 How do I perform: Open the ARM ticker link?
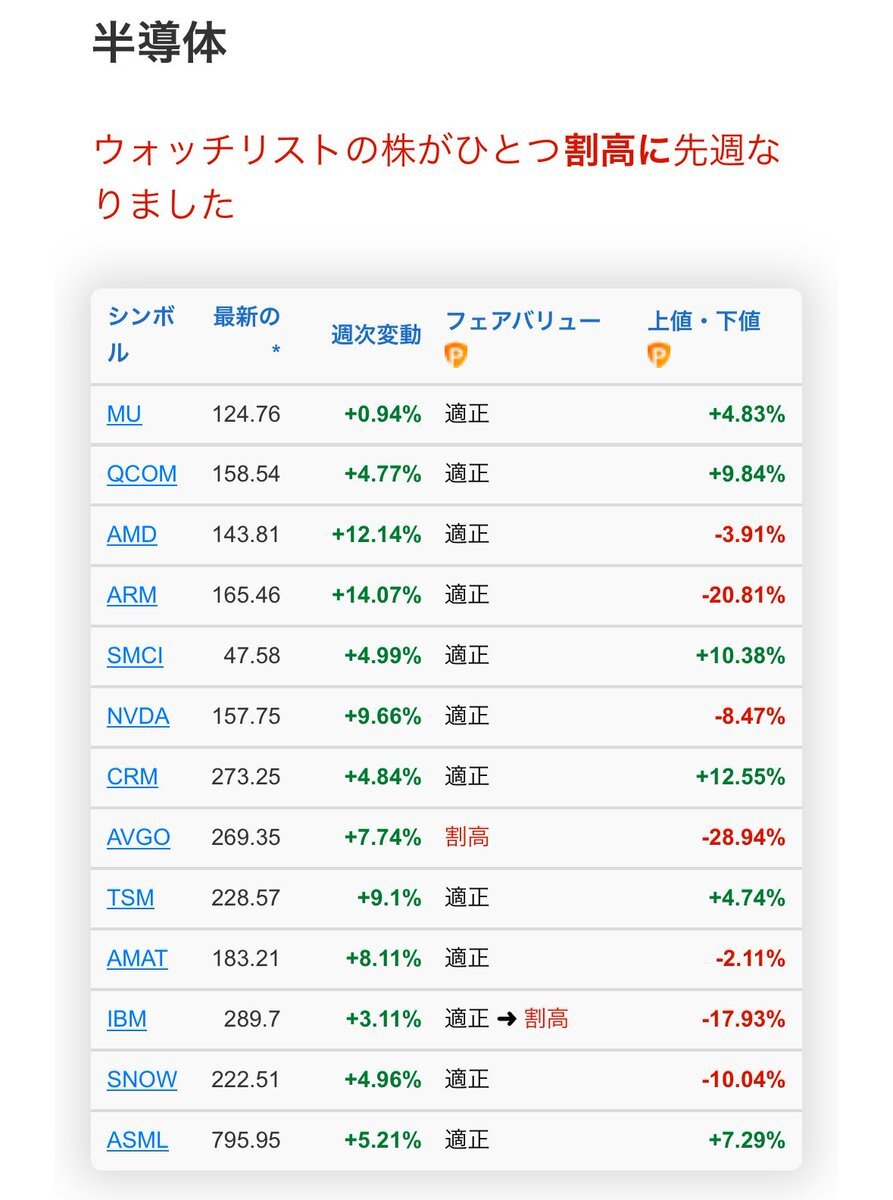tap(132, 595)
